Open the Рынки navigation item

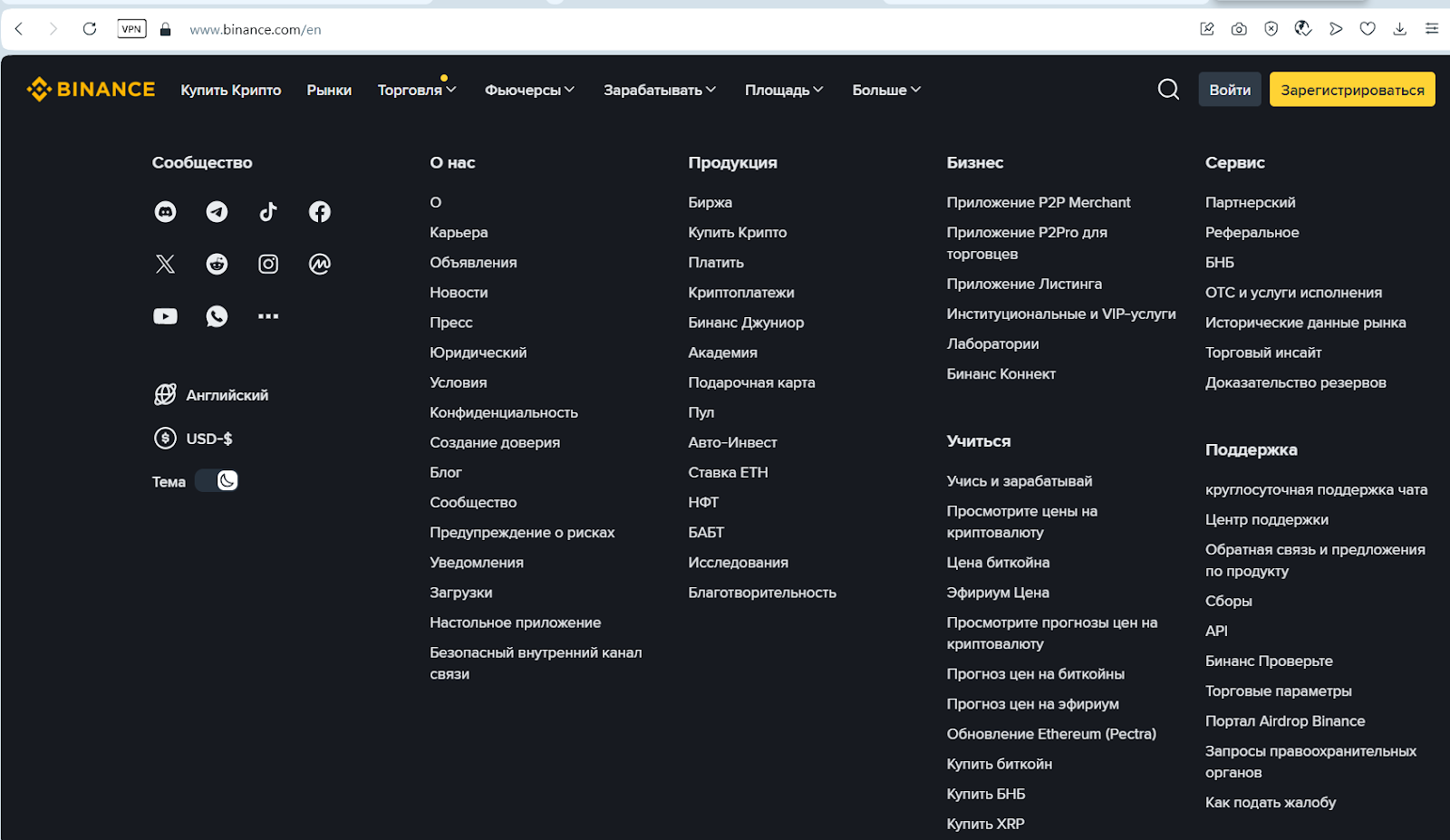[x=329, y=90]
